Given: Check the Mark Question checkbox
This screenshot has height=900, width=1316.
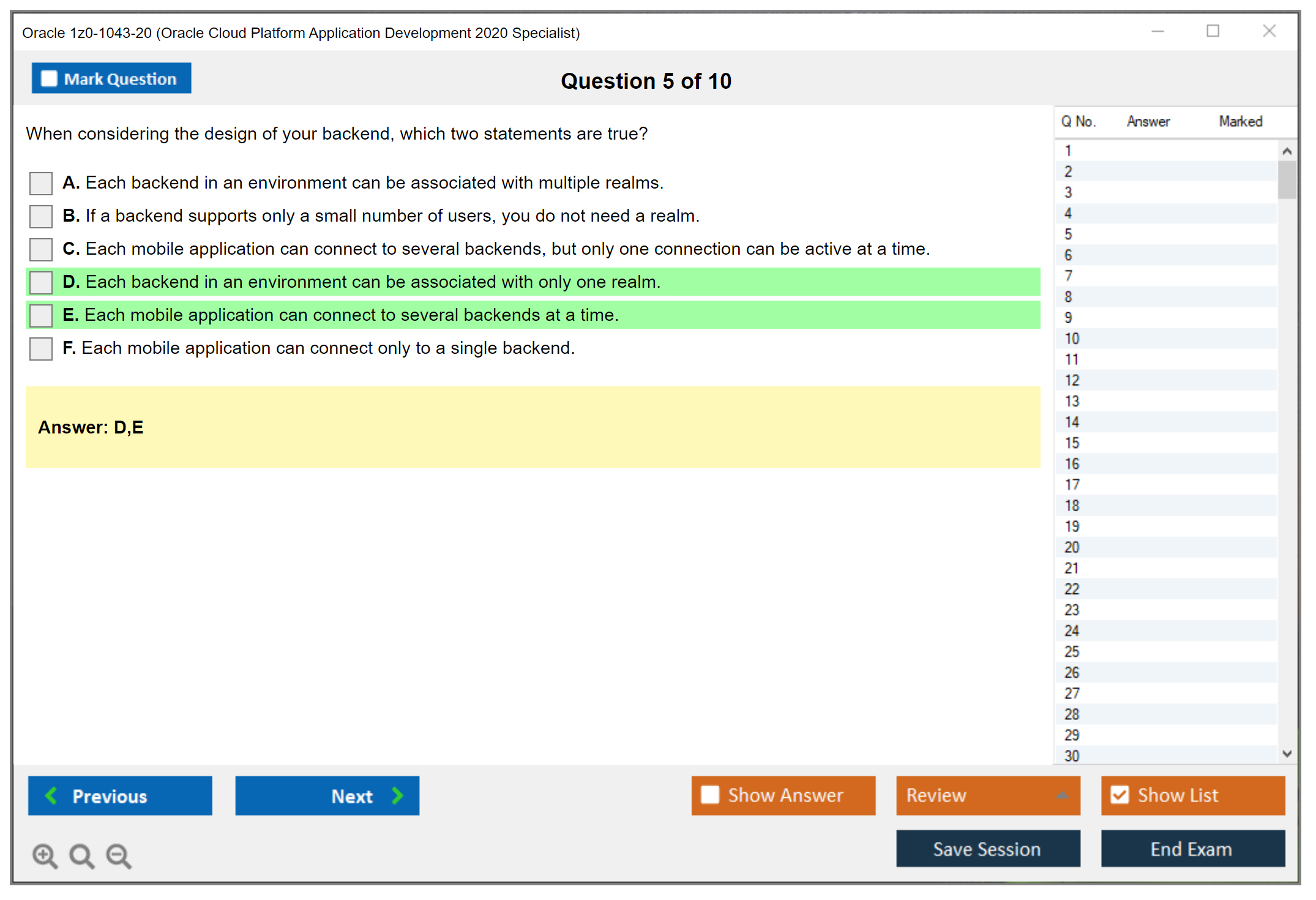Looking at the screenshot, I should coord(48,78).
